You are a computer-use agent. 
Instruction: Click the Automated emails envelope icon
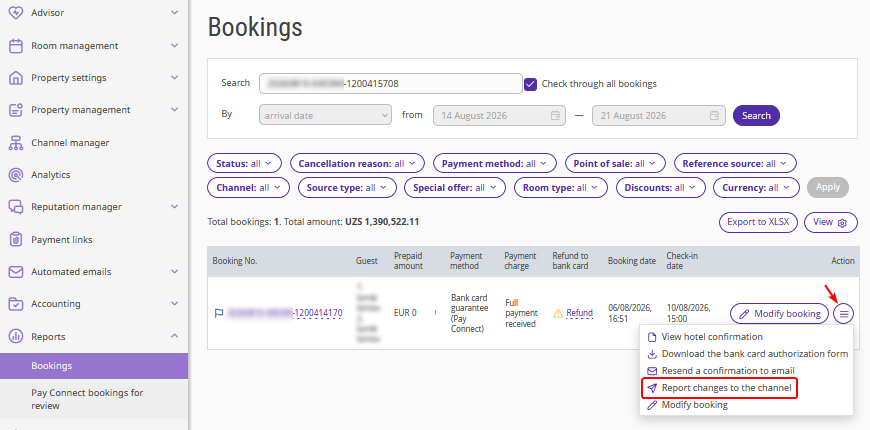16,272
